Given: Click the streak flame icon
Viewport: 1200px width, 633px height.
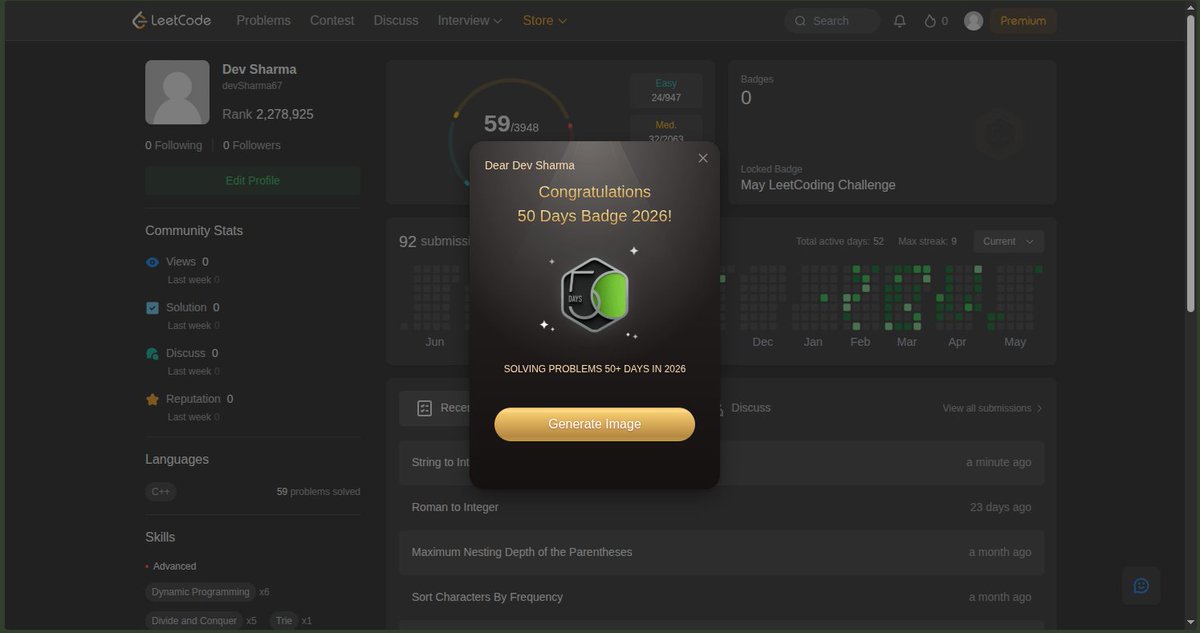Looking at the screenshot, I should (930, 21).
